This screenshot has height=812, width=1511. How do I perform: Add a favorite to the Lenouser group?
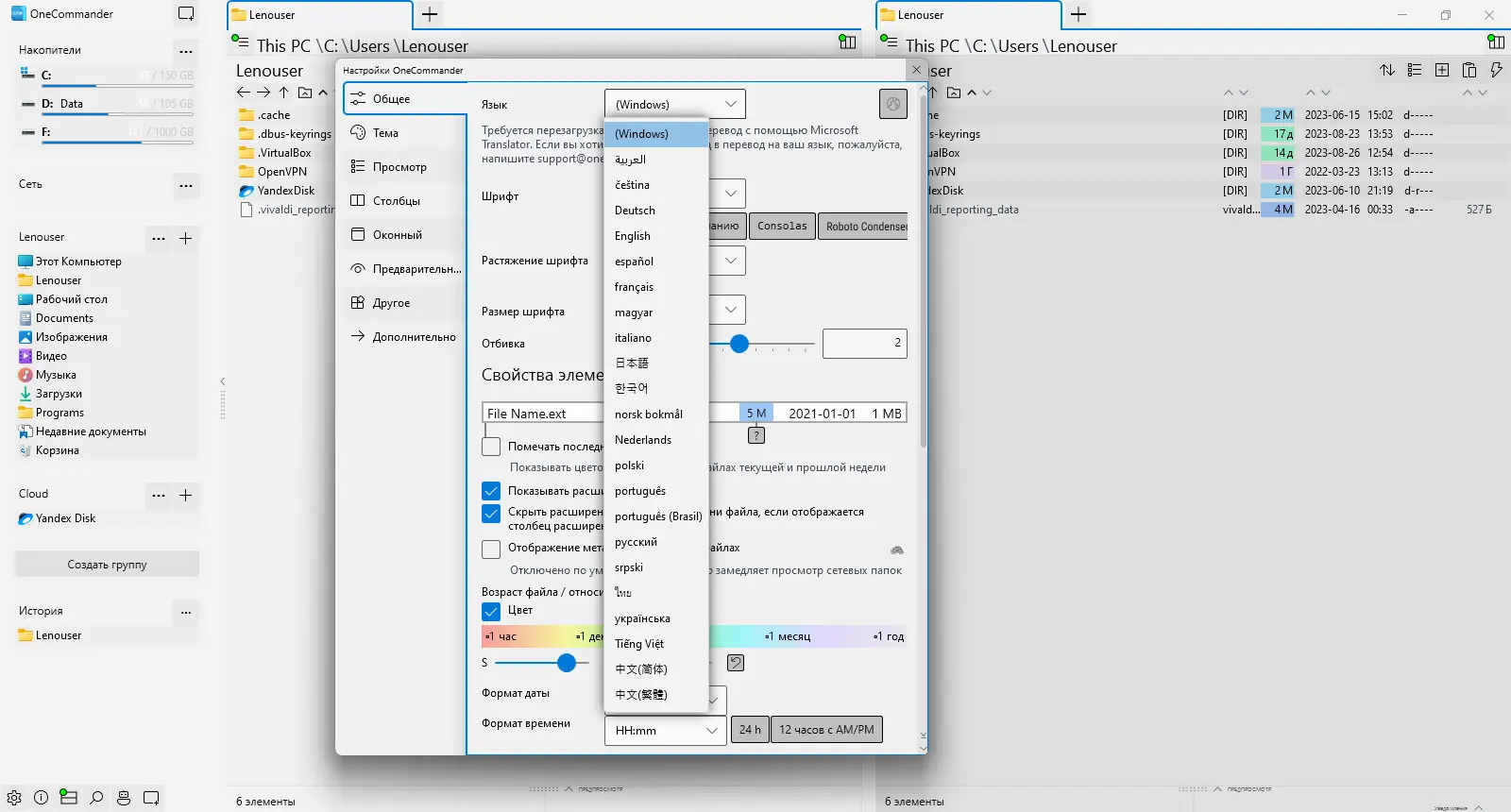tap(186, 238)
